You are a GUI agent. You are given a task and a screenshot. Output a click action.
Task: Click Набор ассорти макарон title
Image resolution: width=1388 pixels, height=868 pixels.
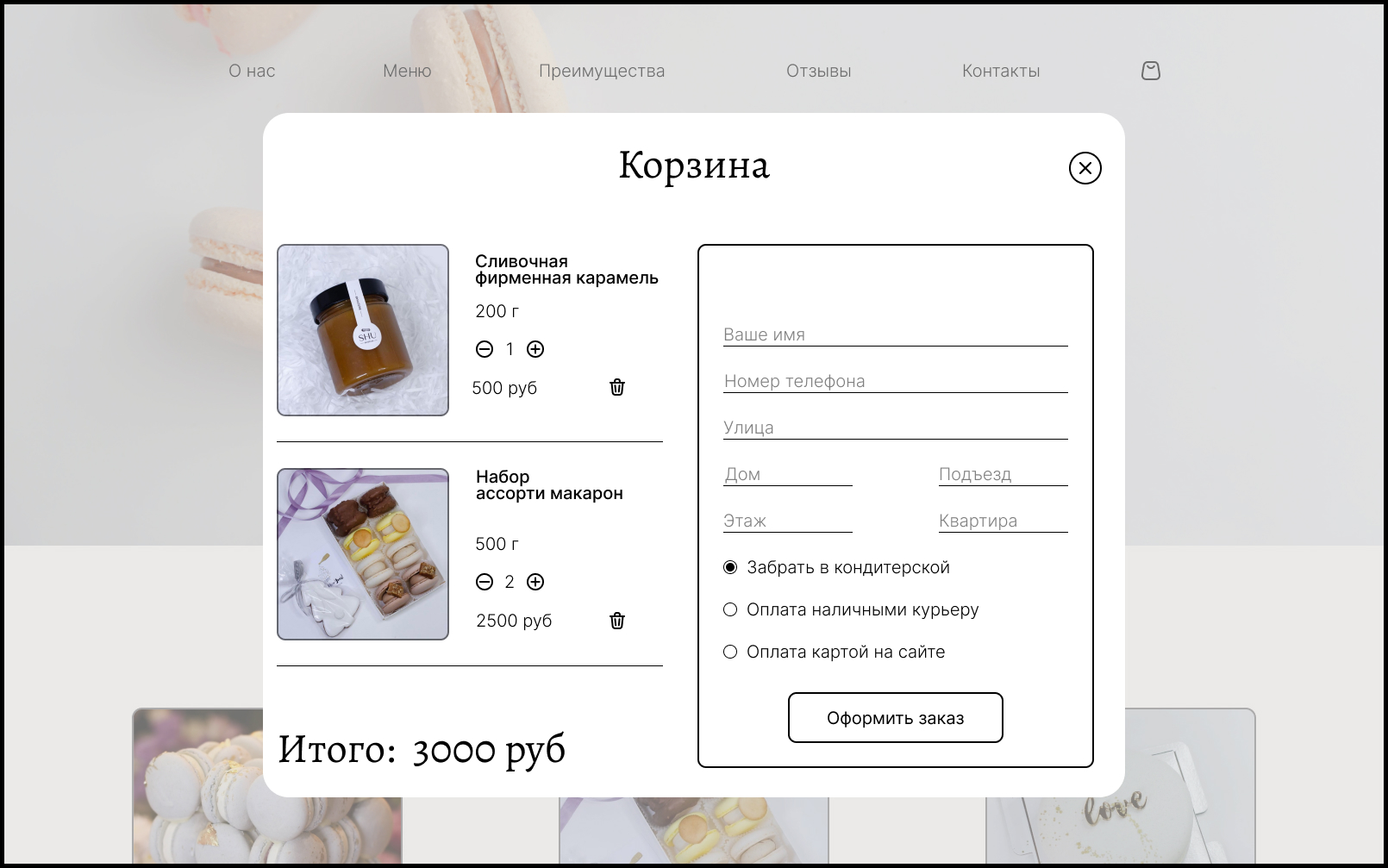pyautogui.click(x=549, y=485)
